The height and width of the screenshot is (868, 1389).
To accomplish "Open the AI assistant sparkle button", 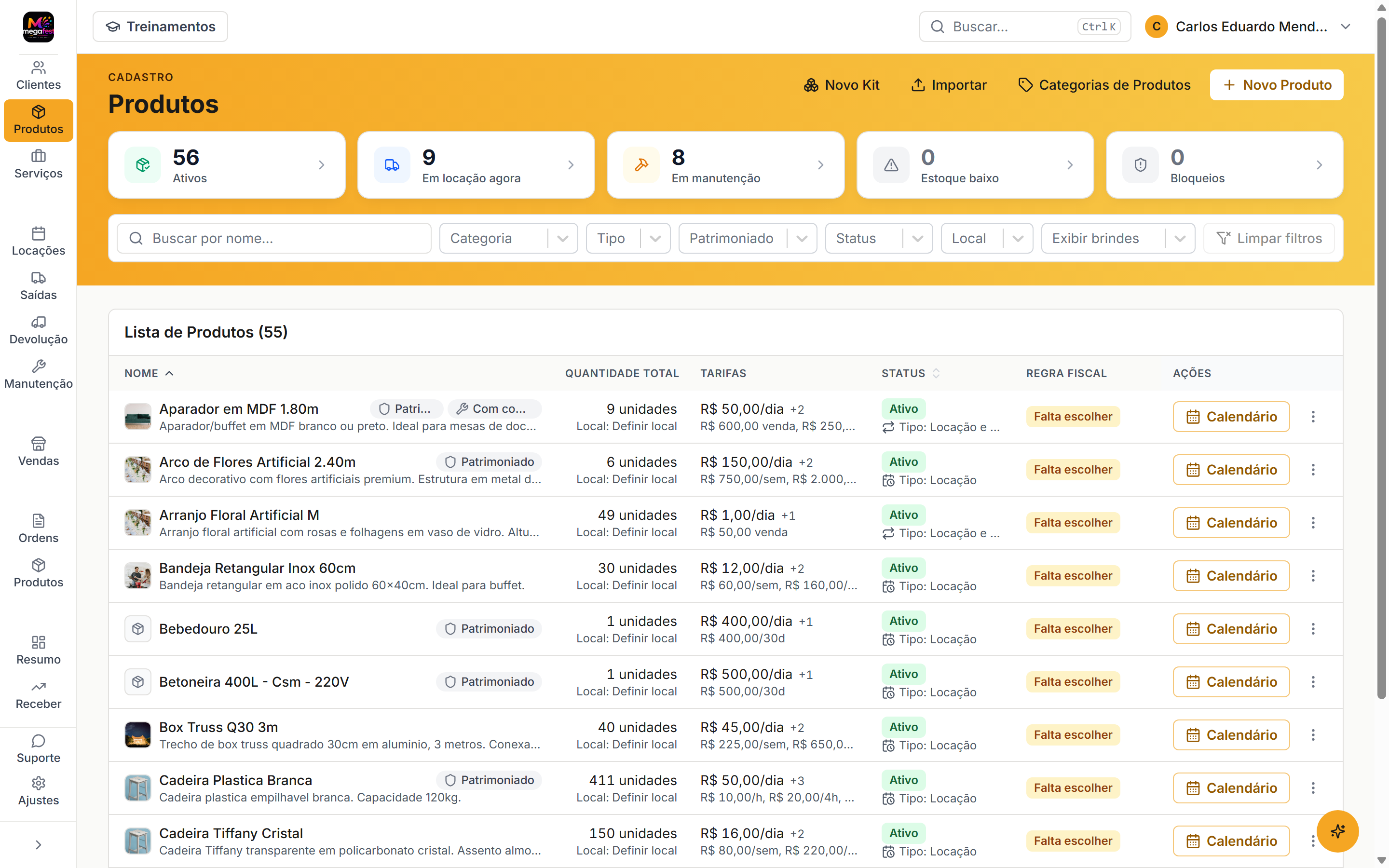I will (1337, 831).
